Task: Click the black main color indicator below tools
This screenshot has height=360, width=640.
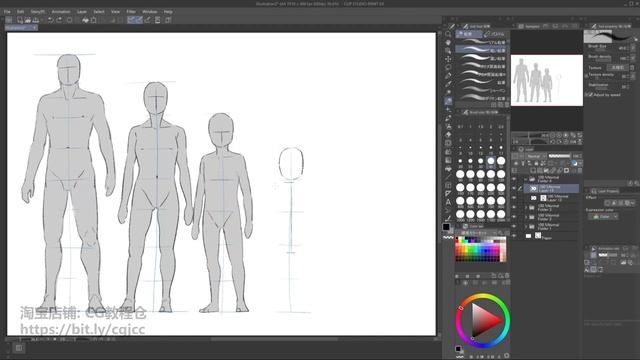Action: pyautogui.click(x=446, y=227)
